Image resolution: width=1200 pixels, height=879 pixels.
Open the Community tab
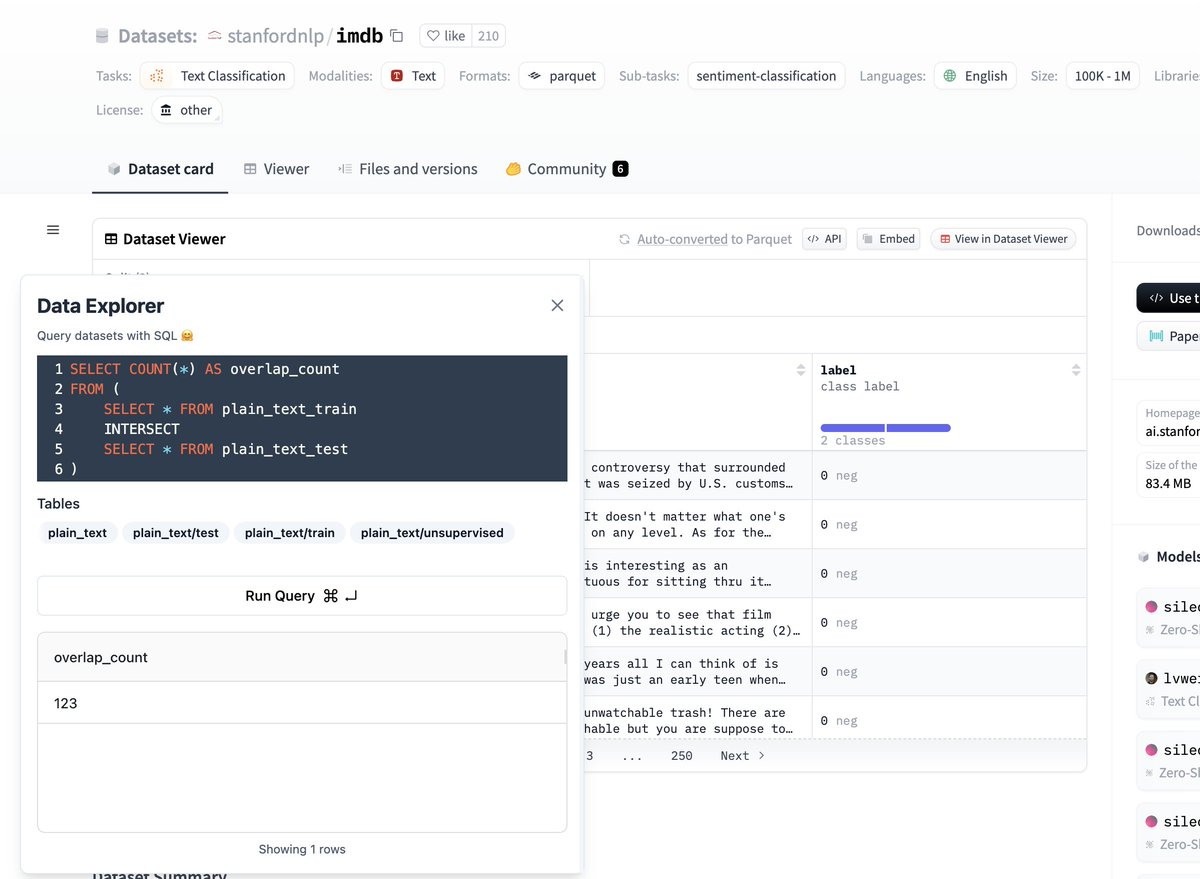(566, 169)
